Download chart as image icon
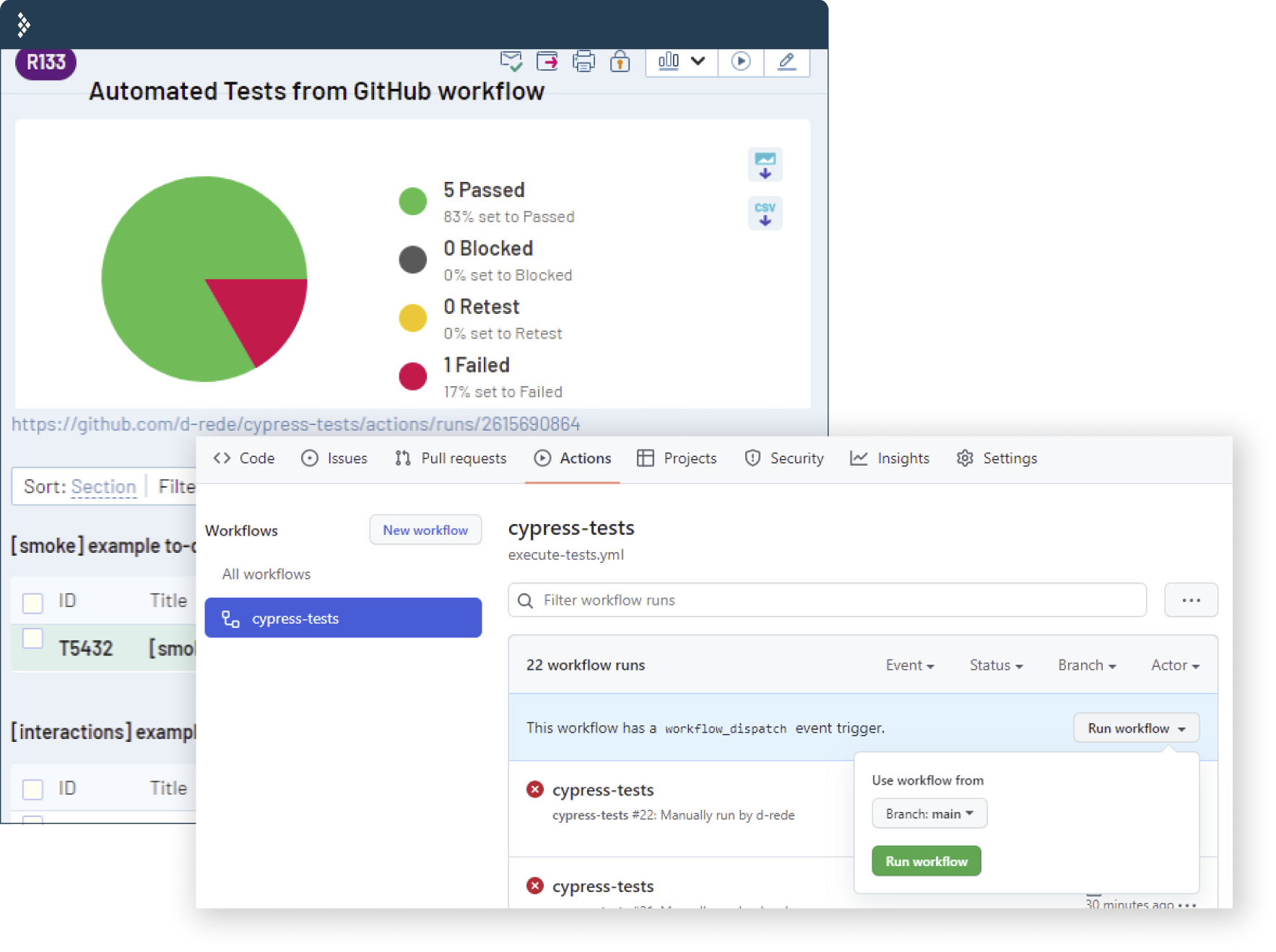Viewport: 1276px width, 952px height. [x=765, y=165]
